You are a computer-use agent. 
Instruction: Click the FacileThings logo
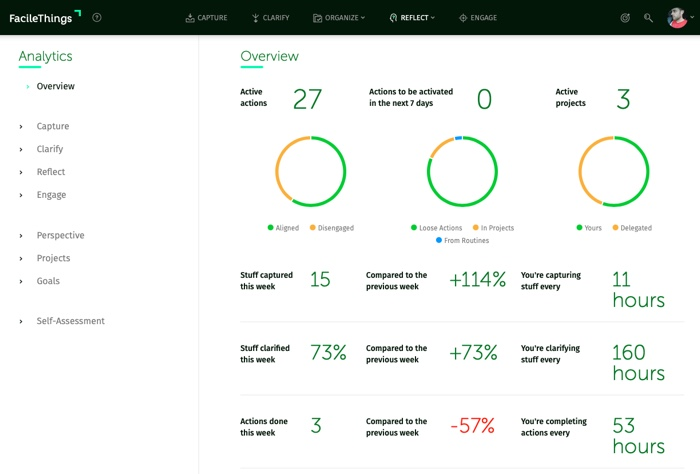(x=45, y=17)
